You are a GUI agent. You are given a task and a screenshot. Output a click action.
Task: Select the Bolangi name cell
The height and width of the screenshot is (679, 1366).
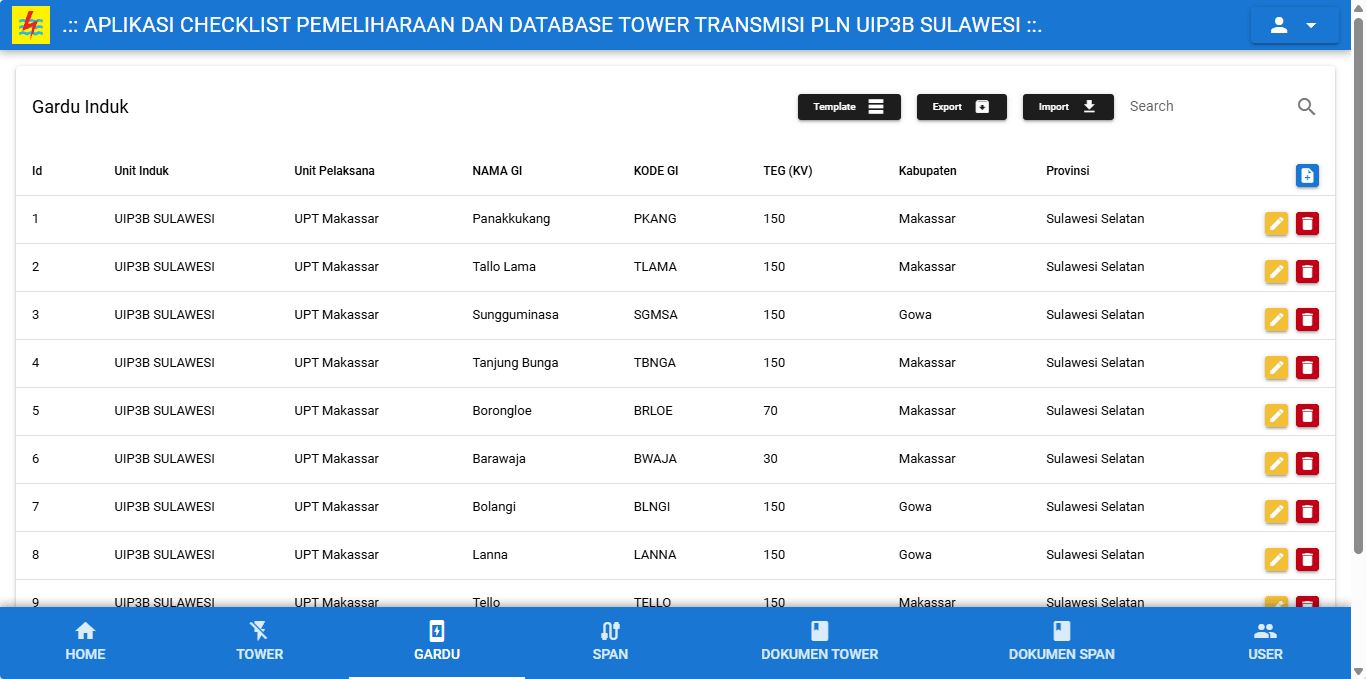click(x=494, y=507)
